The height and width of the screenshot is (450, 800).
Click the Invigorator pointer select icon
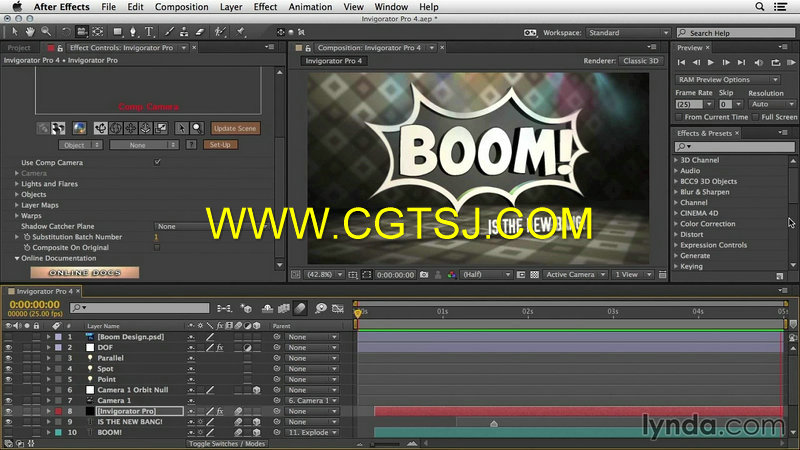pyautogui.click(x=181, y=128)
